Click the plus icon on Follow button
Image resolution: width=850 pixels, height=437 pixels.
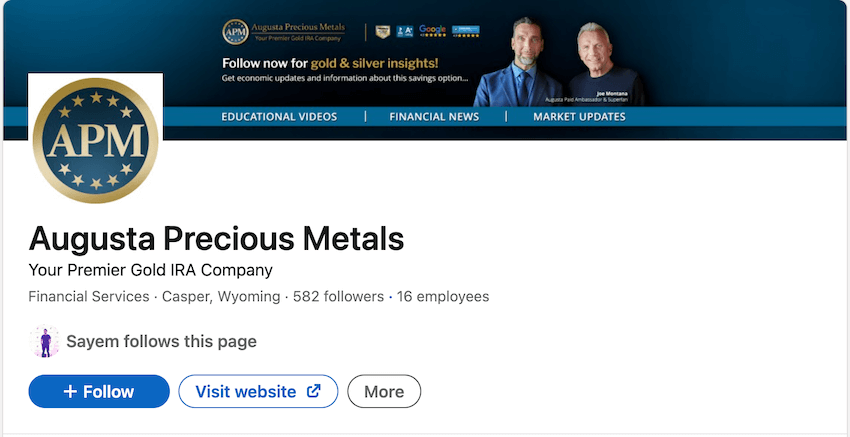click(x=70, y=392)
